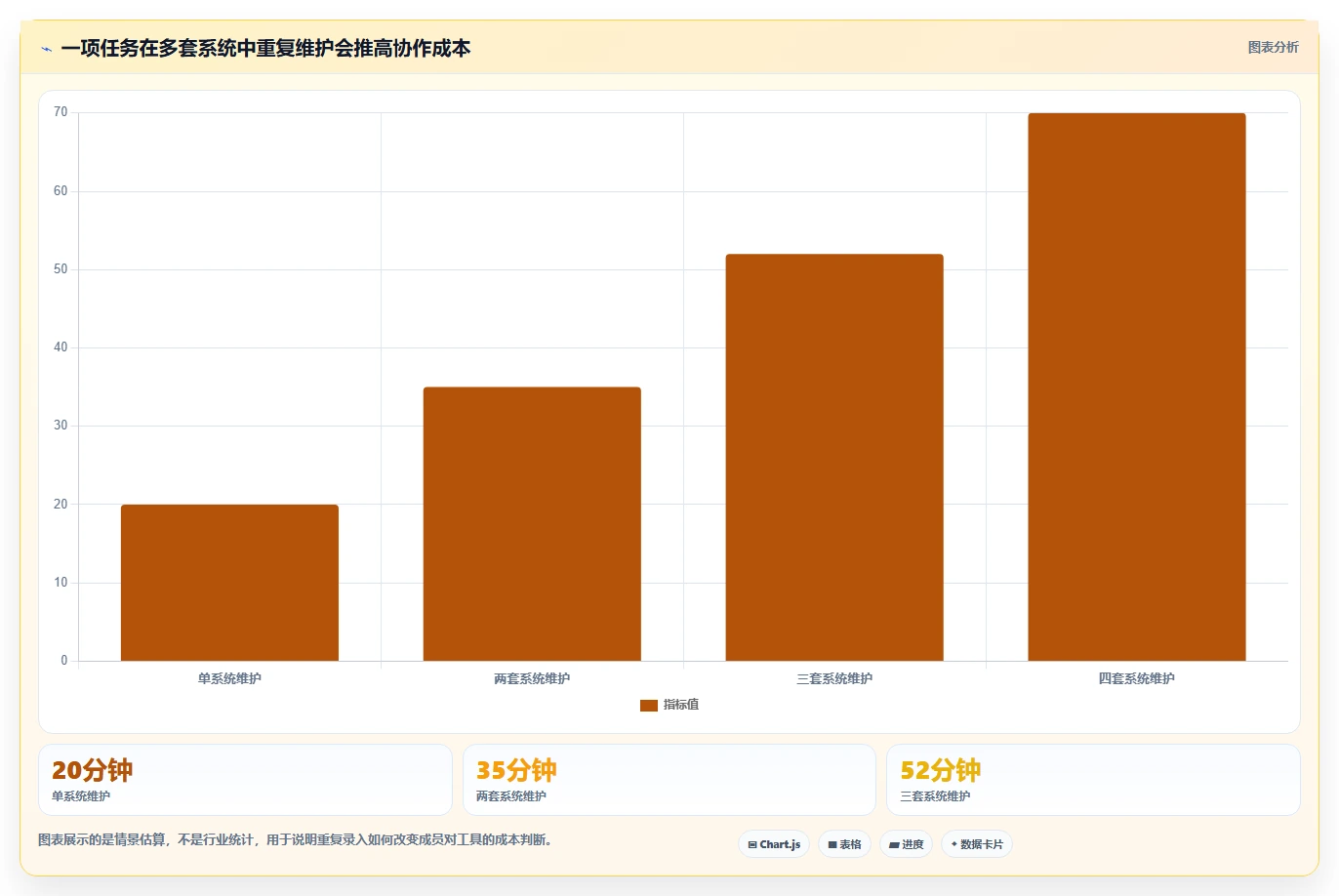This screenshot has width=1339, height=896.
Task: Click x-axis label 三套系统维护
Action: (834, 678)
